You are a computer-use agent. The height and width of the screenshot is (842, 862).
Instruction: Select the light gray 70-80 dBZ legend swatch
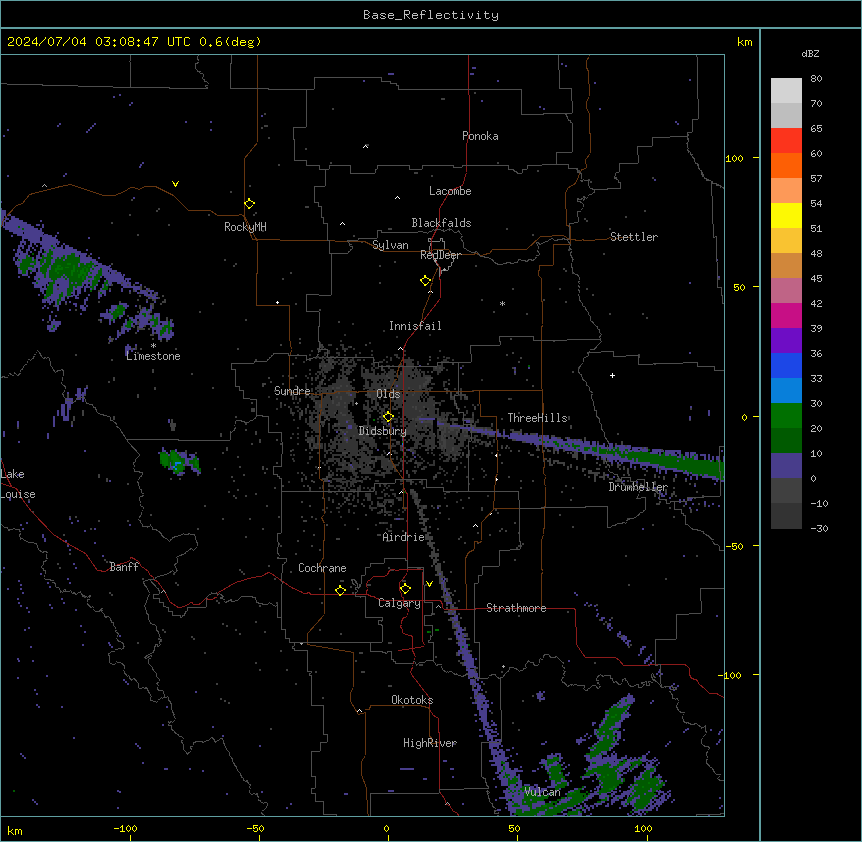(x=786, y=91)
